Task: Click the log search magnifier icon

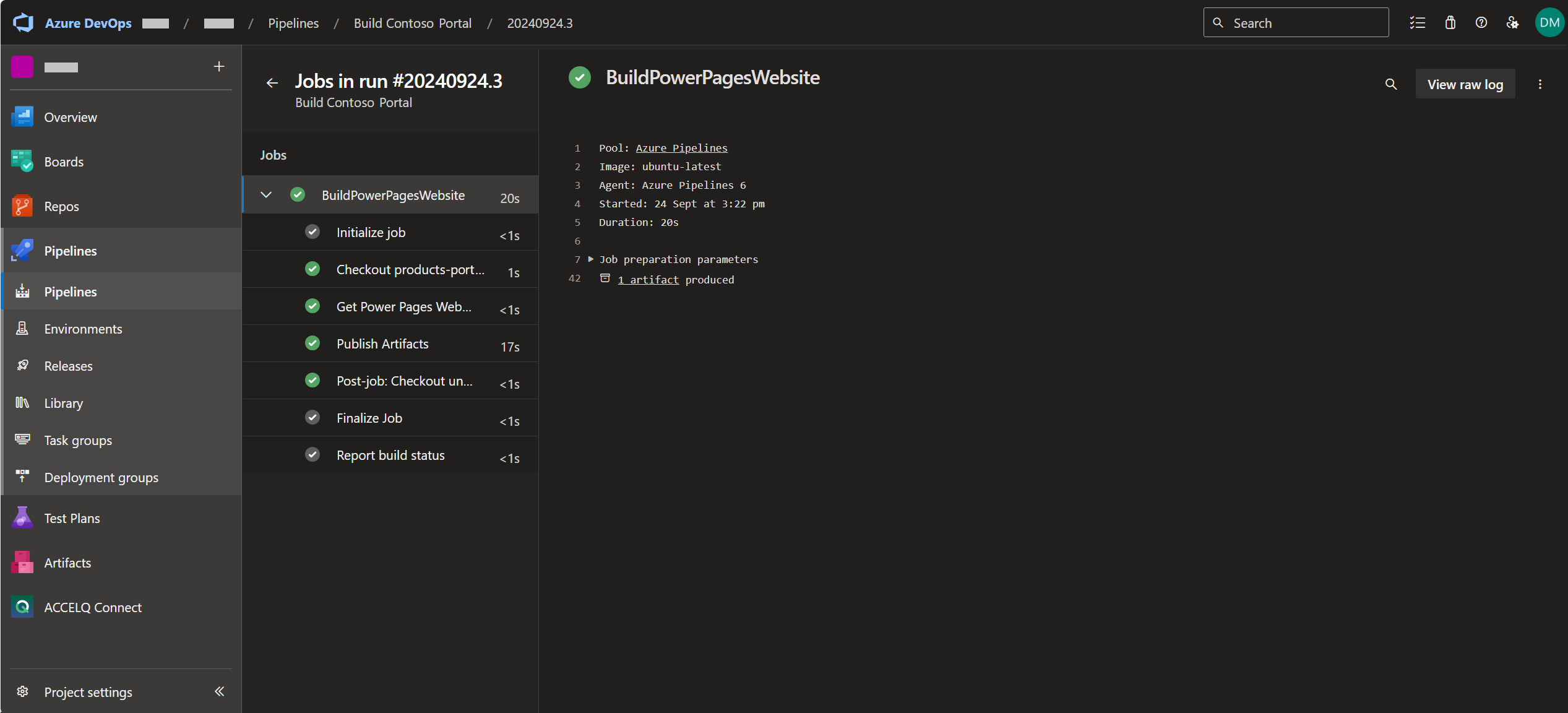Action: pos(1390,84)
